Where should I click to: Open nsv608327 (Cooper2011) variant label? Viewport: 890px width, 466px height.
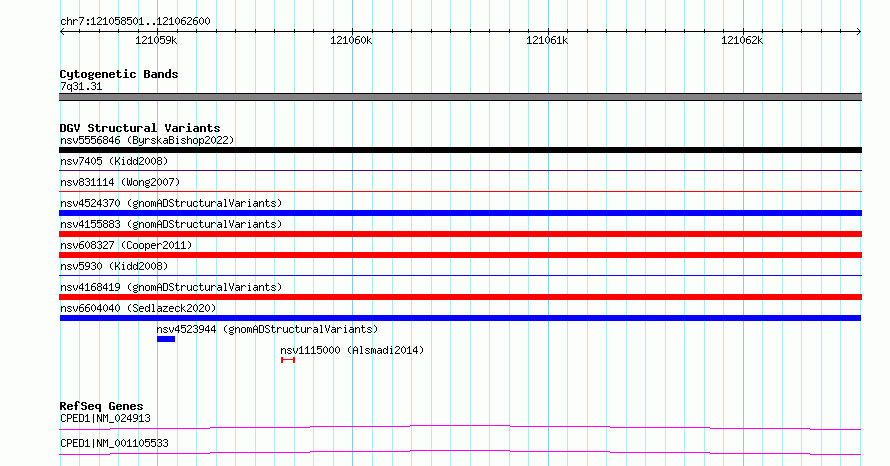pyautogui.click(x=126, y=245)
